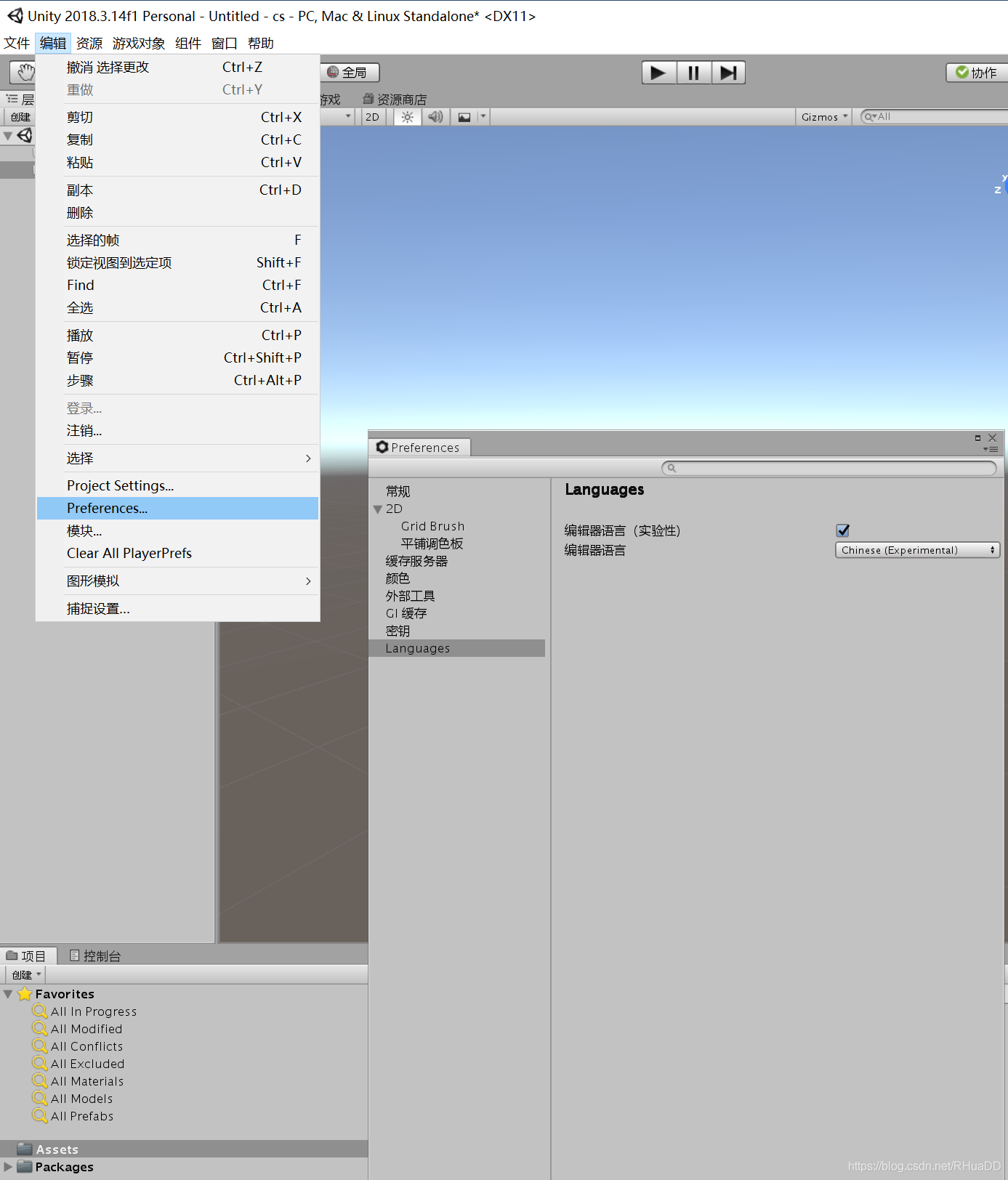The image size is (1008, 1180).
Task: Select the Hand tool in toolbar
Action: (25, 72)
